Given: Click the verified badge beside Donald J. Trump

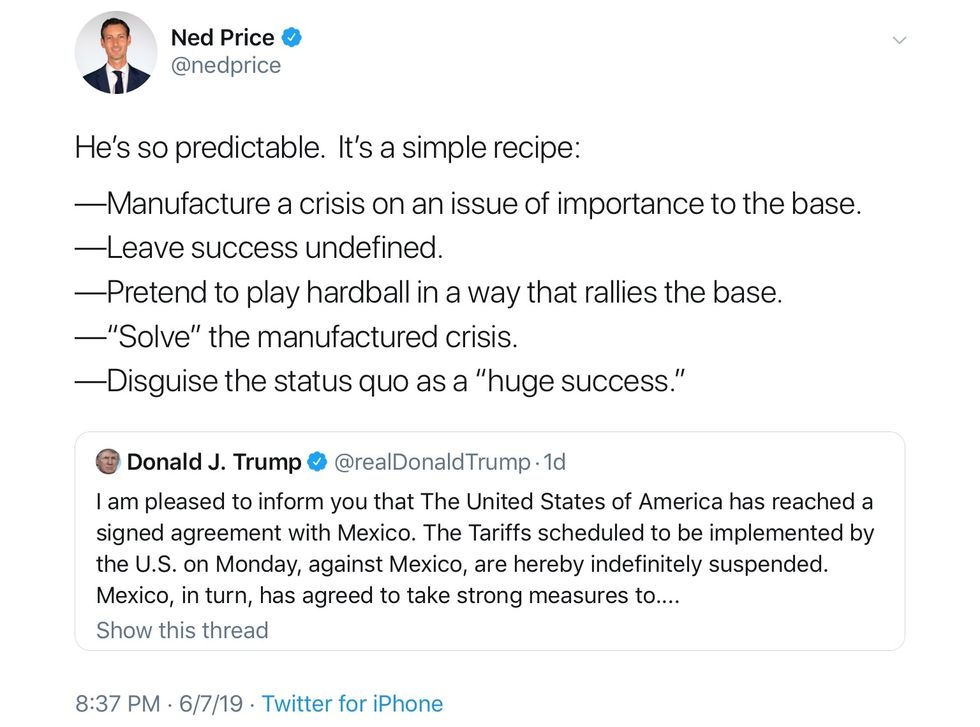Looking at the screenshot, I should point(317,462).
